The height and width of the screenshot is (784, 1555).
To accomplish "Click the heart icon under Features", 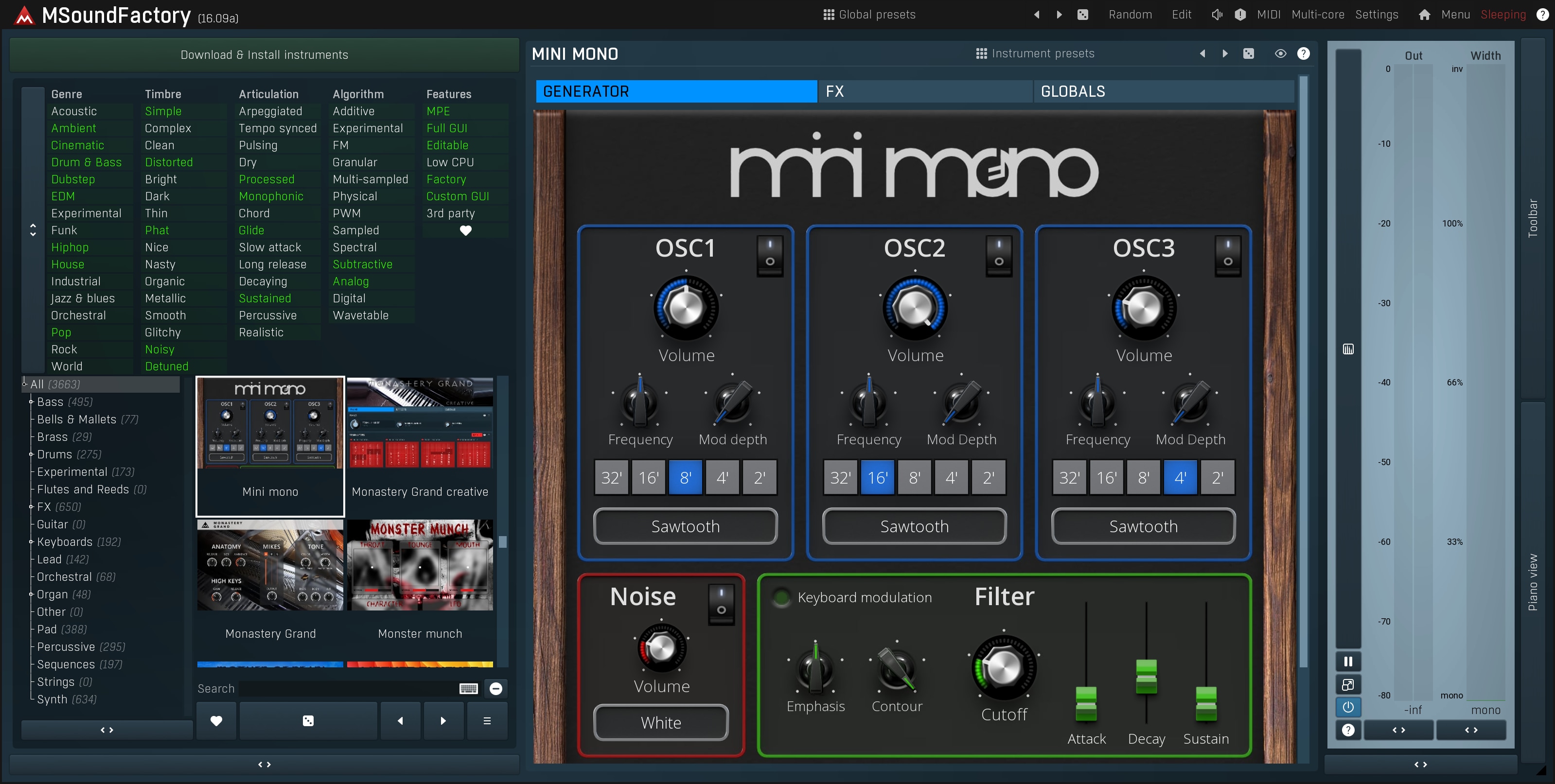I will [465, 230].
